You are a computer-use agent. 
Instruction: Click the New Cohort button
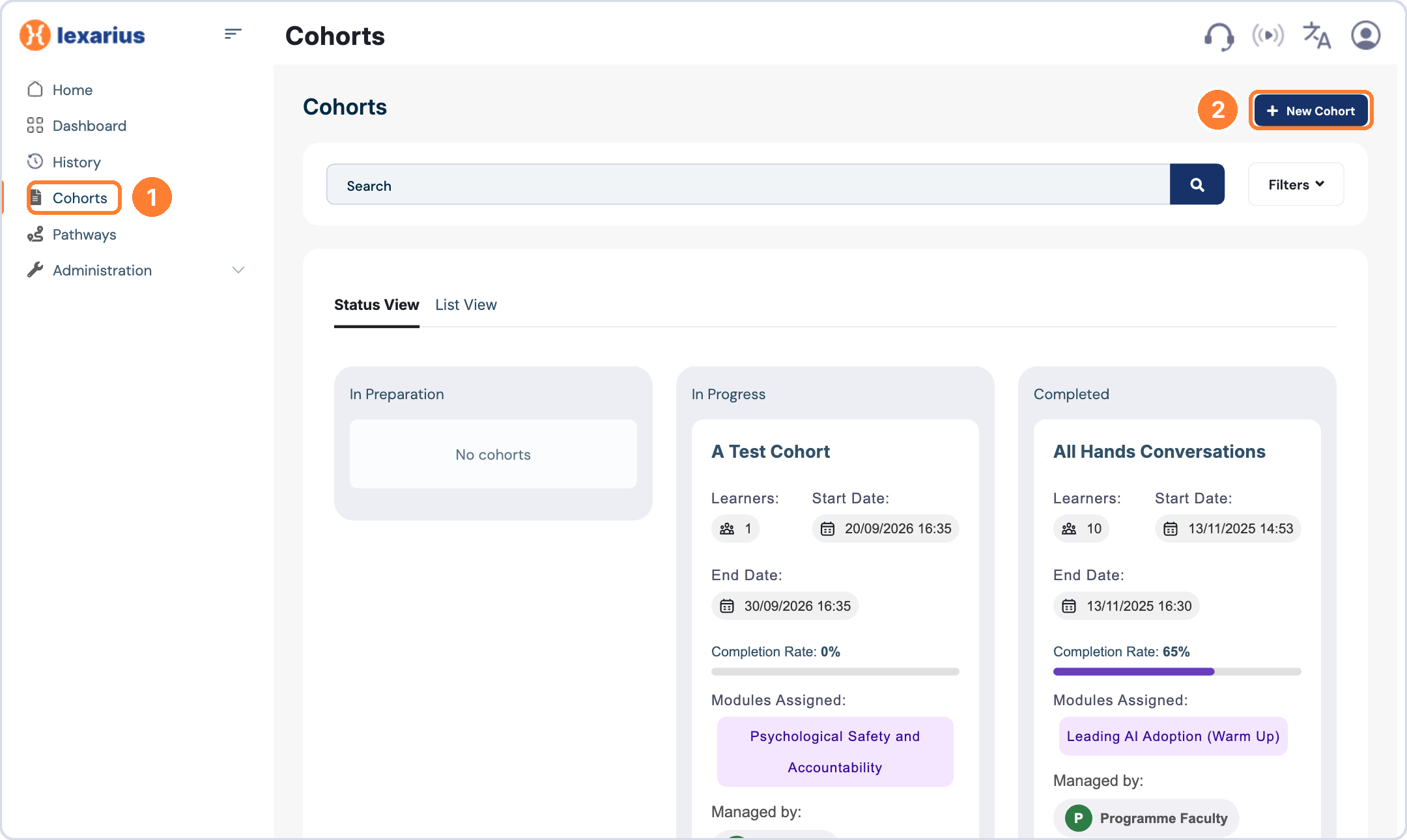click(x=1311, y=111)
